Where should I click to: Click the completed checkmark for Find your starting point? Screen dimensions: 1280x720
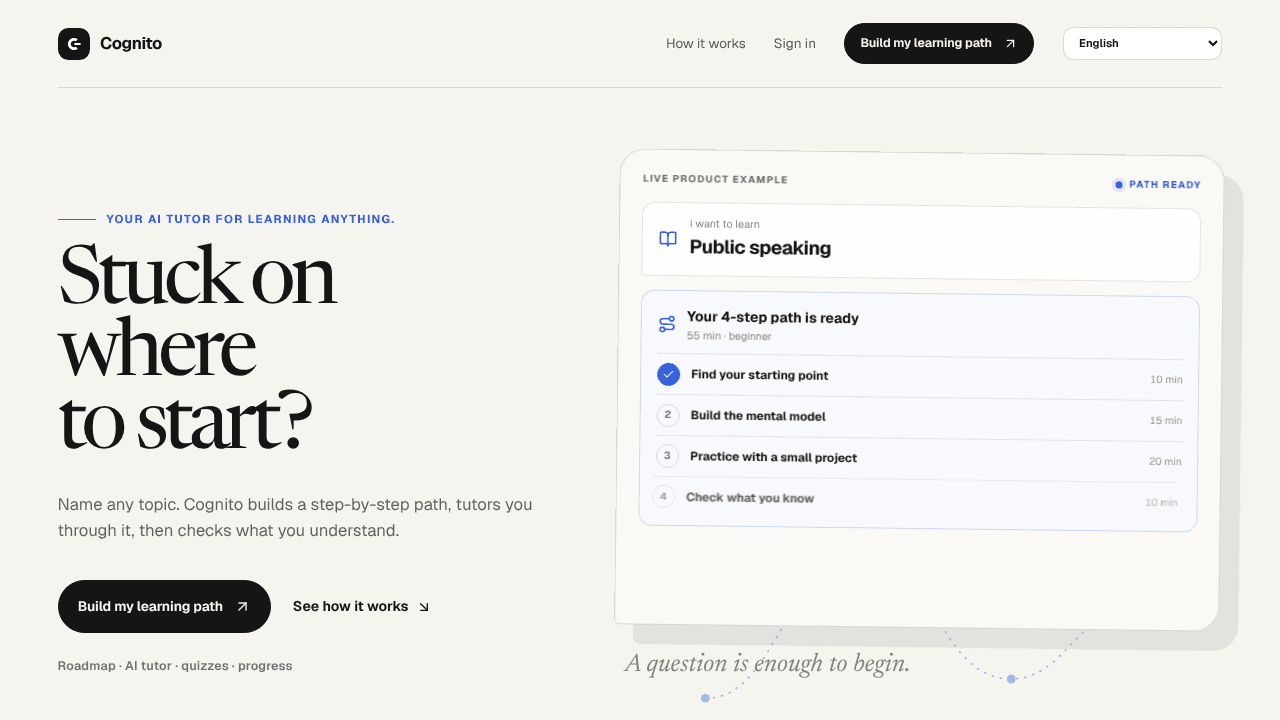(x=669, y=374)
